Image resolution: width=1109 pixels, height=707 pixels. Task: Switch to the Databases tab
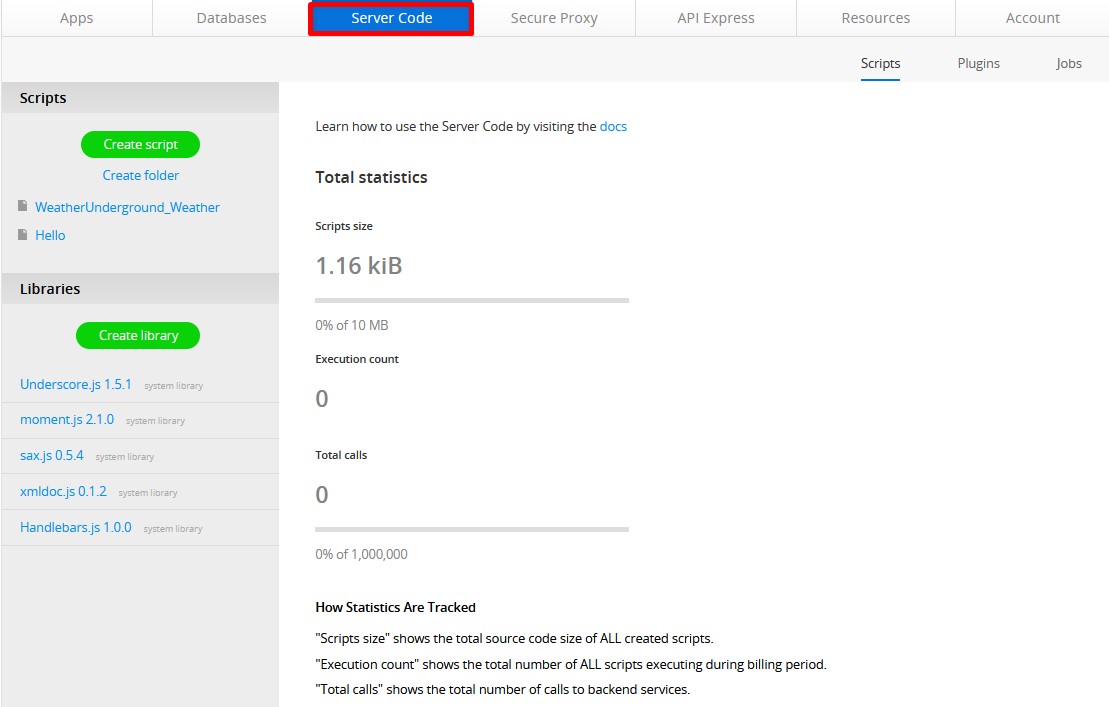pyautogui.click(x=231, y=18)
